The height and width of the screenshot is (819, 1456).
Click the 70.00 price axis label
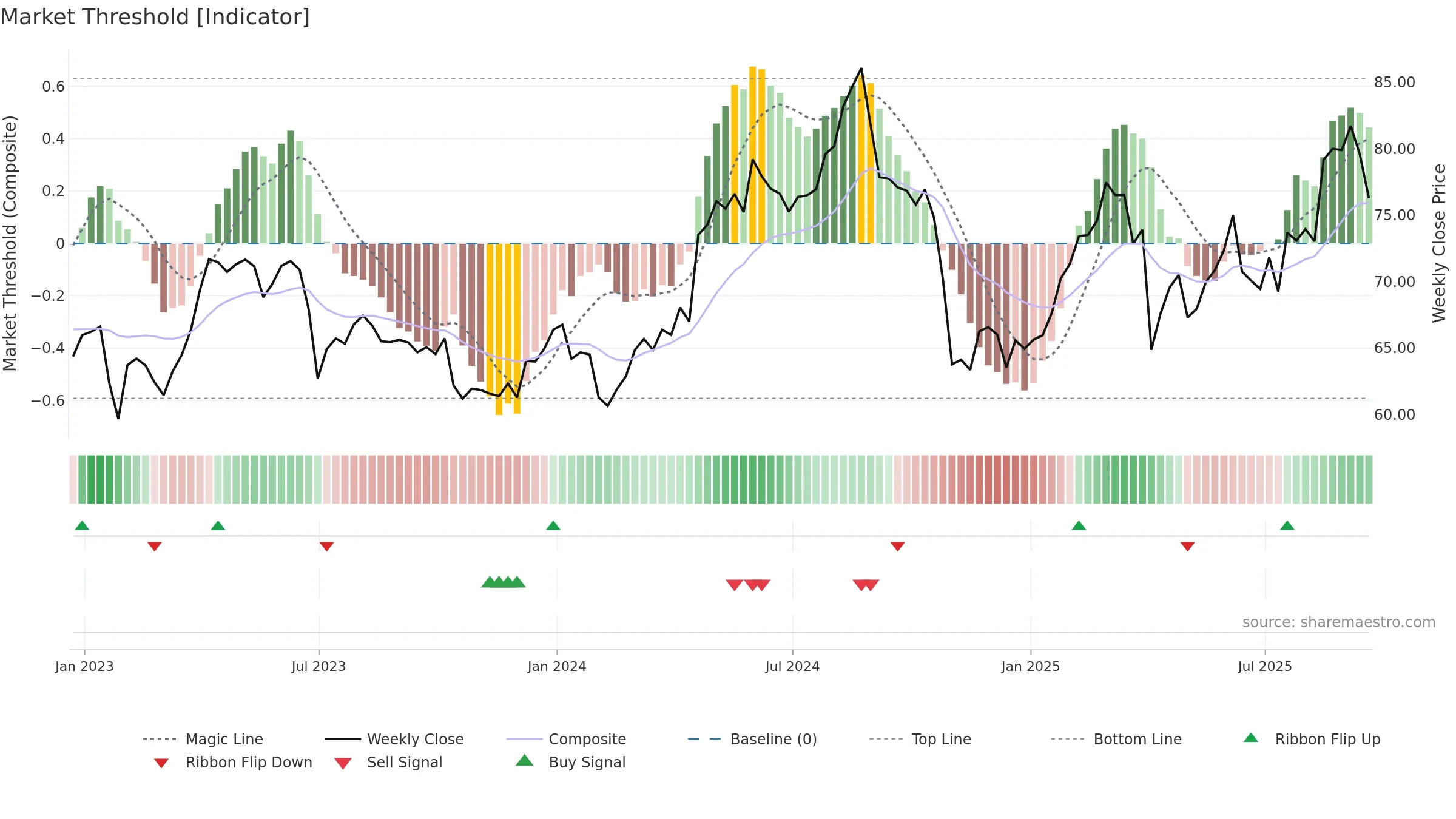1395,282
